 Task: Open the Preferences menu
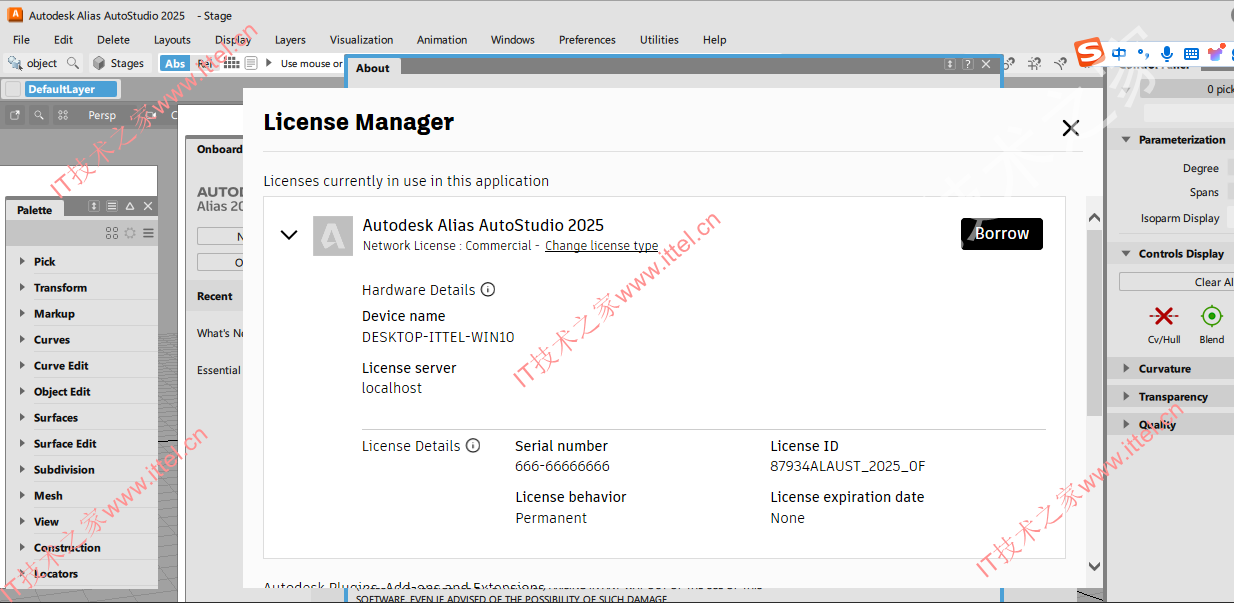click(587, 40)
